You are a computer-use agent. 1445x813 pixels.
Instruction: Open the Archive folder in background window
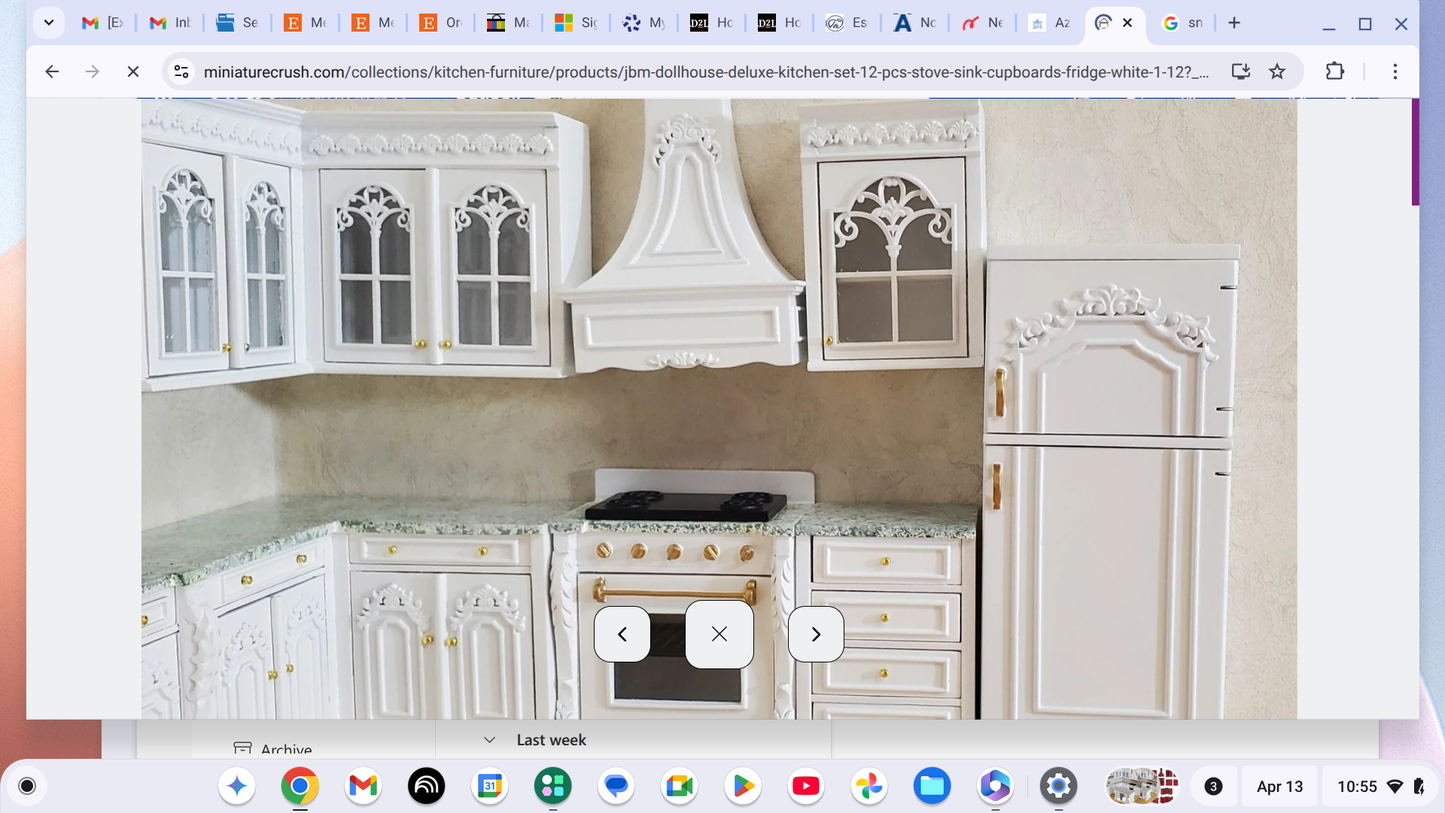point(272,749)
